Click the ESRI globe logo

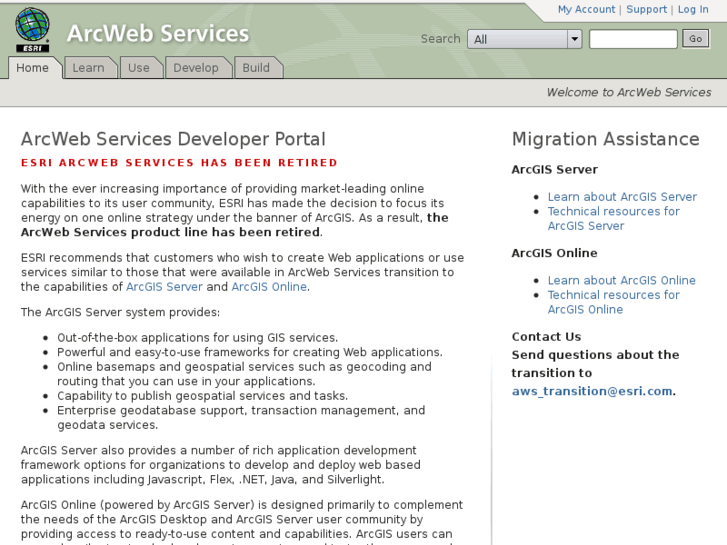point(32,30)
